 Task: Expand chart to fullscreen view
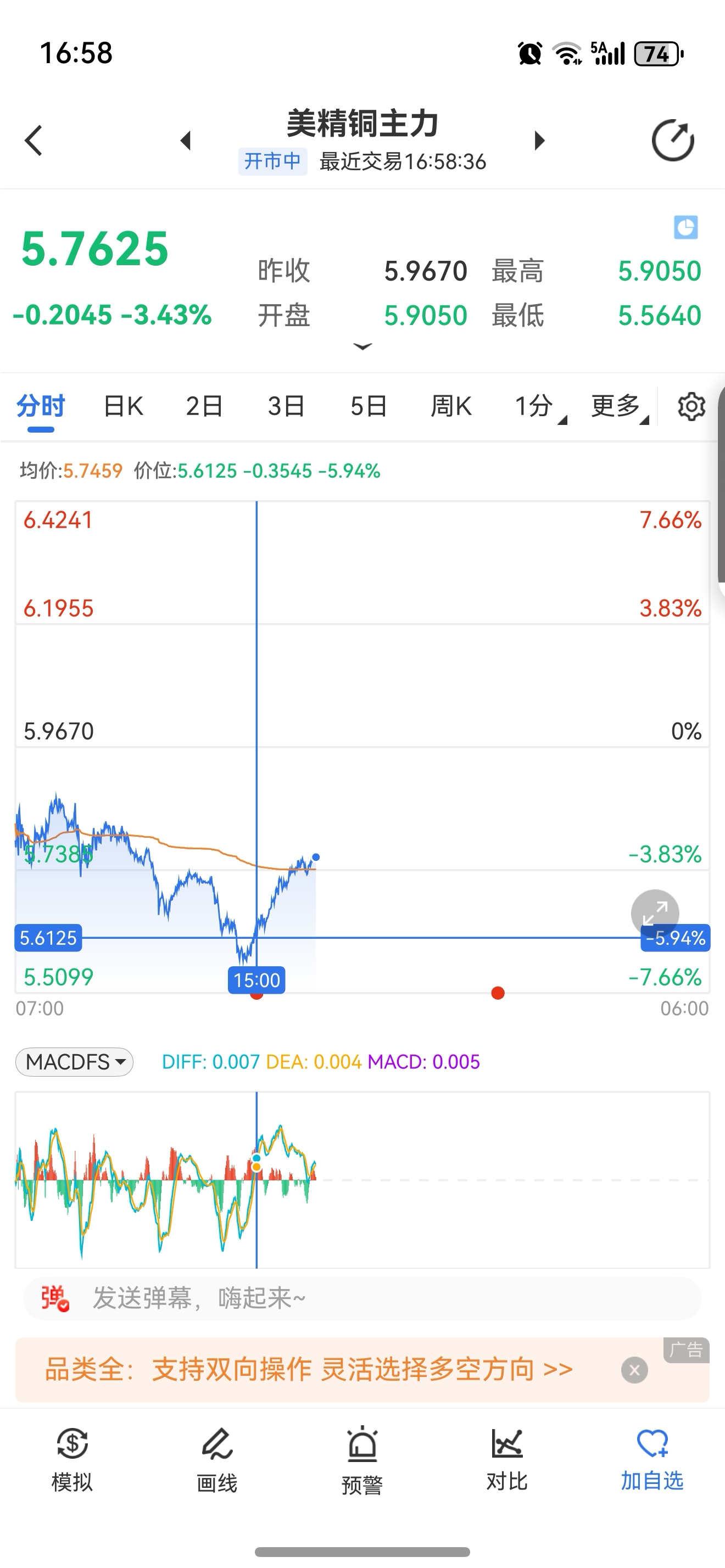click(655, 913)
